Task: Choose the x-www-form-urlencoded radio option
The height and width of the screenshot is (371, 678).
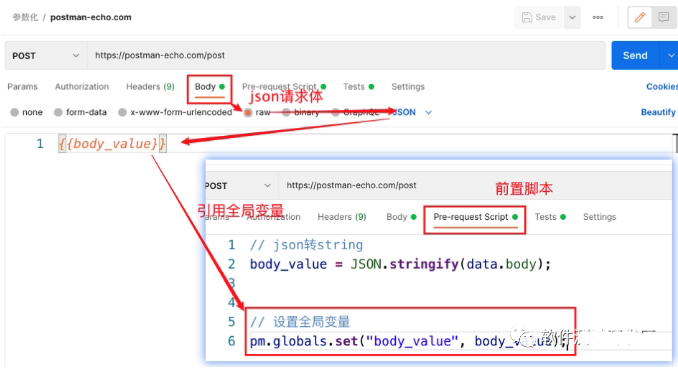Action: [122, 112]
